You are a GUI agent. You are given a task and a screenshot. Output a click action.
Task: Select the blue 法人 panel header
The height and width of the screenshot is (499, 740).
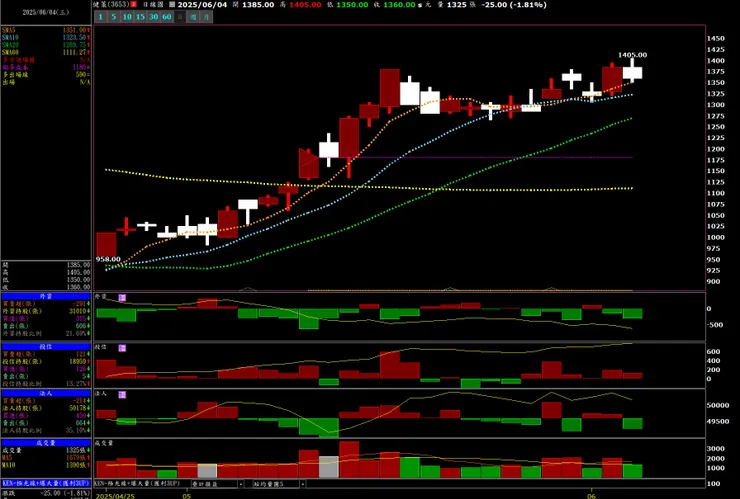tap(46, 393)
